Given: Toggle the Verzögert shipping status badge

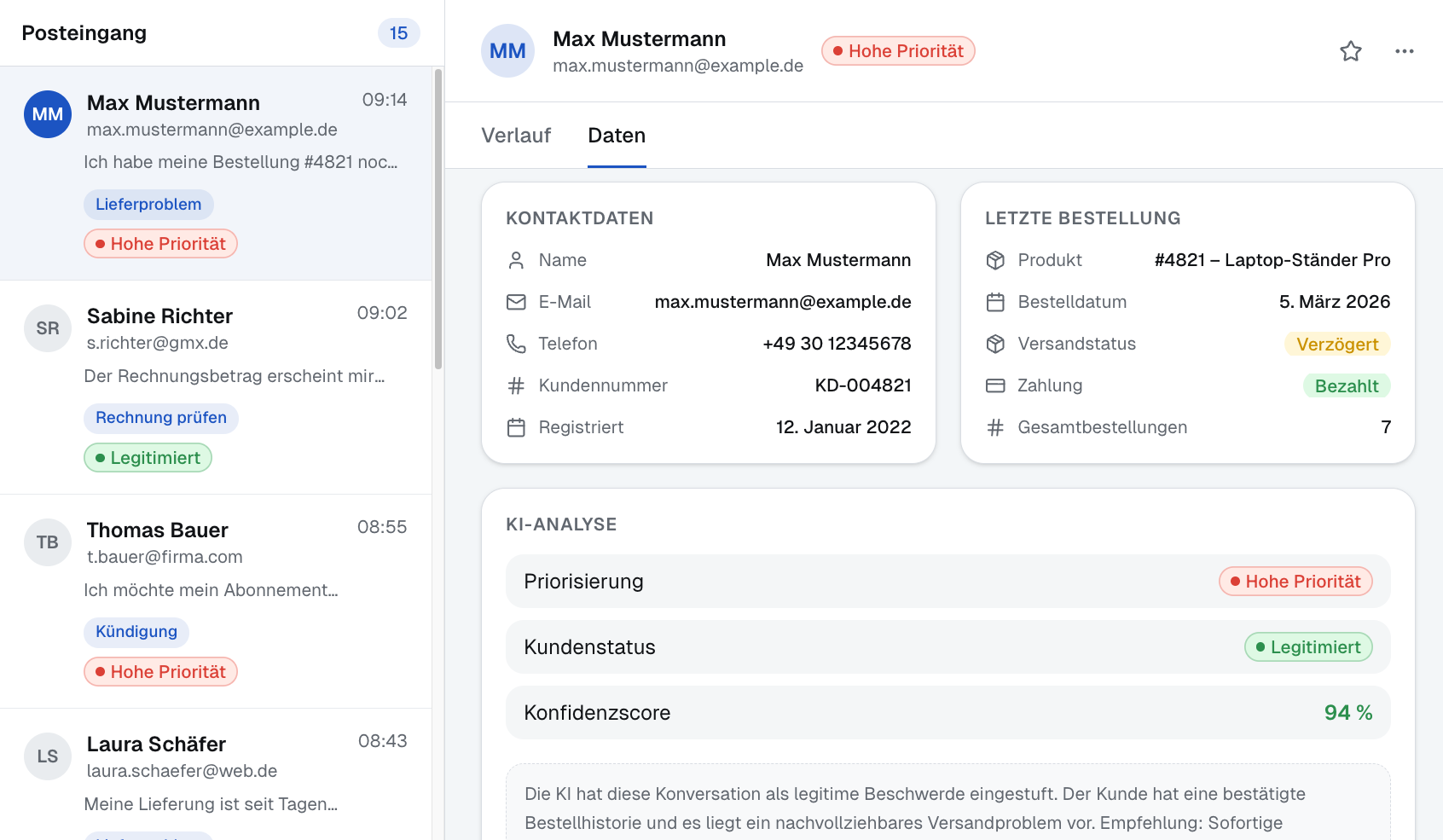Looking at the screenshot, I should pyautogui.click(x=1337, y=344).
